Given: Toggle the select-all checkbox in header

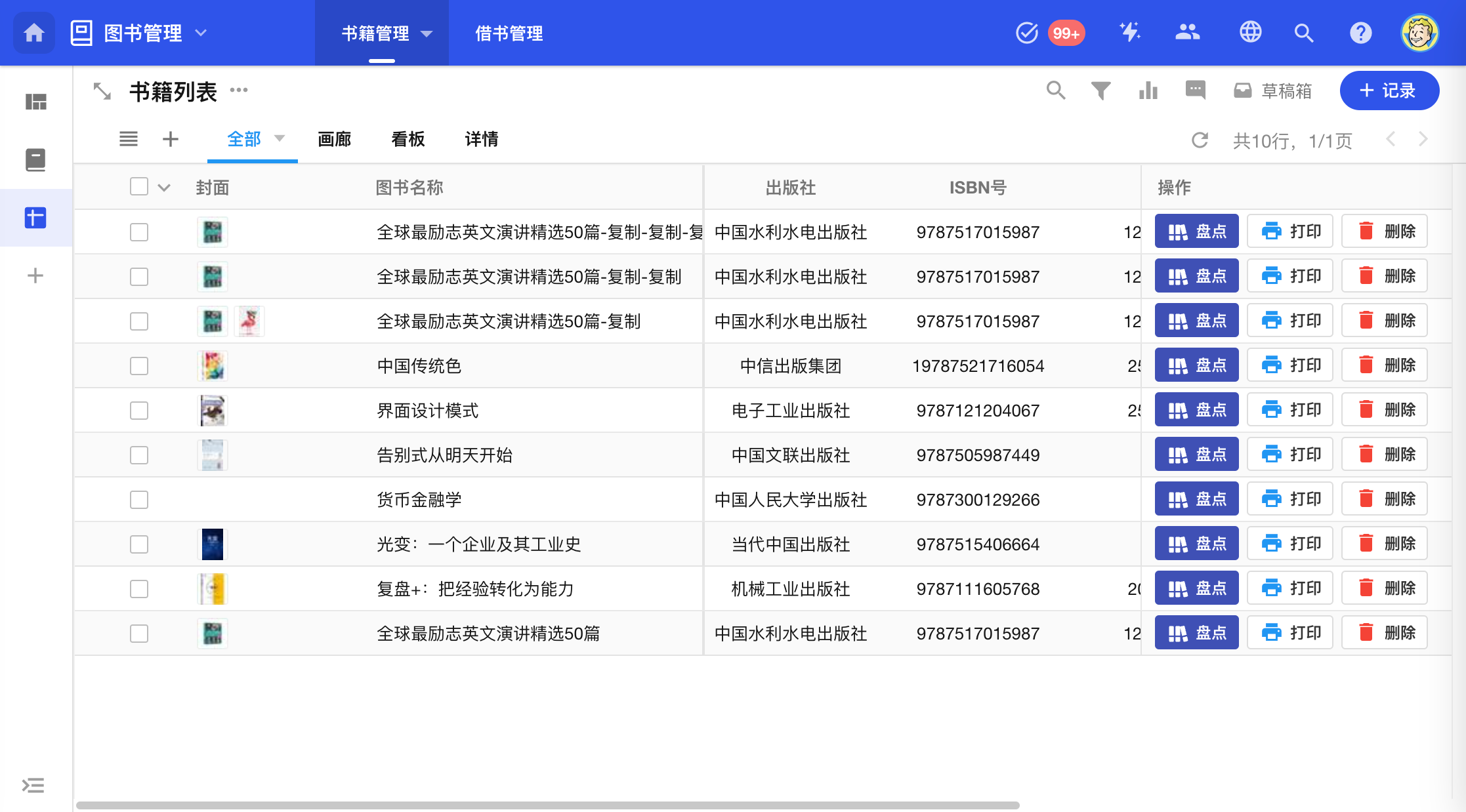Looking at the screenshot, I should (x=139, y=187).
